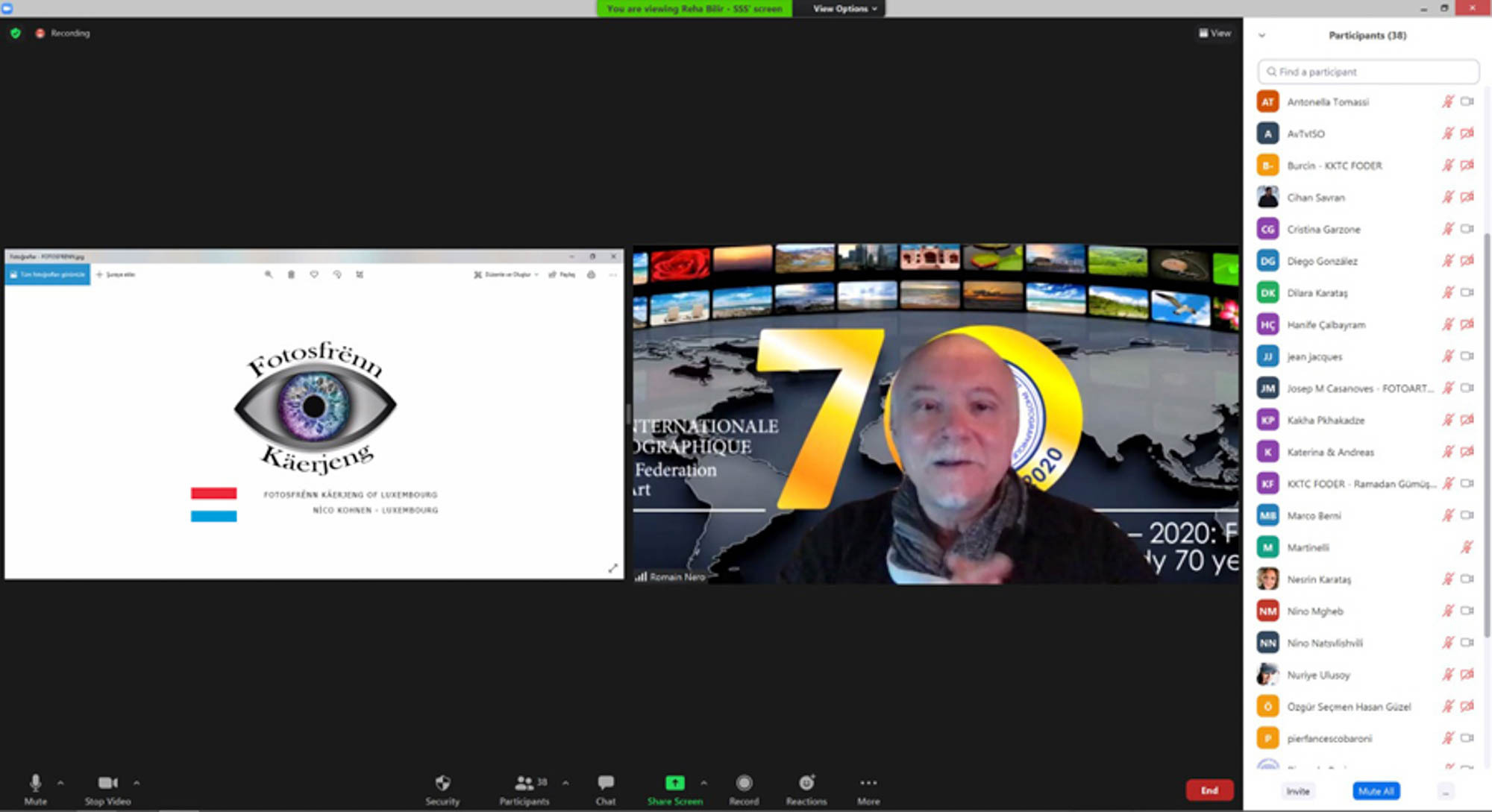Open the Reactions emoji icon
The image size is (1492, 812).
click(x=806, y=784)
